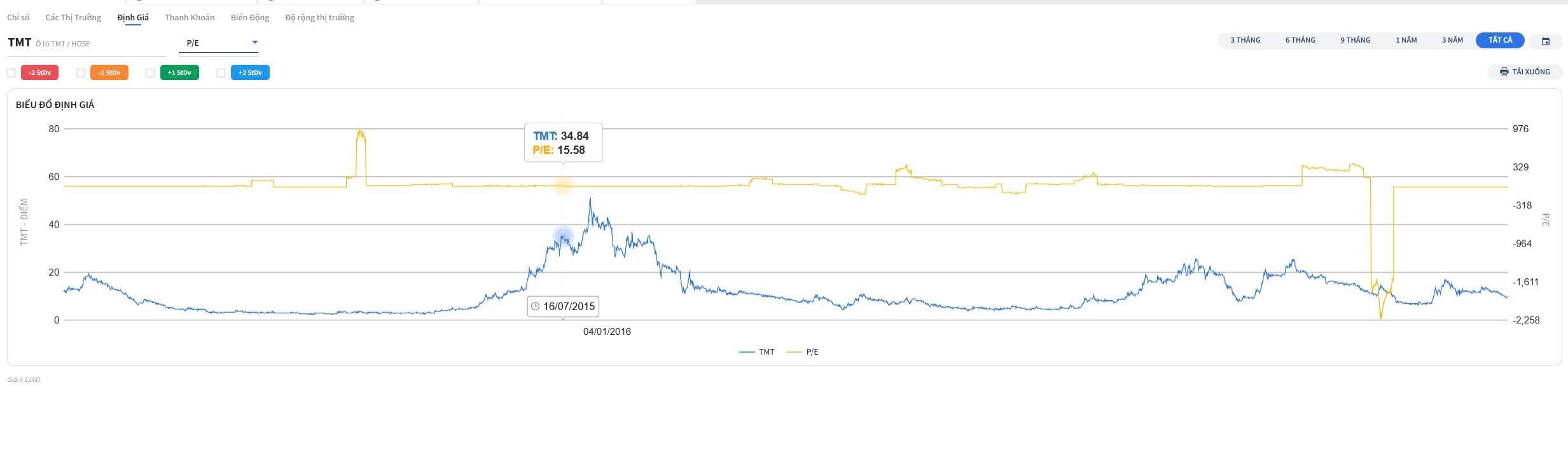Click the TMT ticker search field
This screenshot has width=1568, height=476.
click(95, 43)
